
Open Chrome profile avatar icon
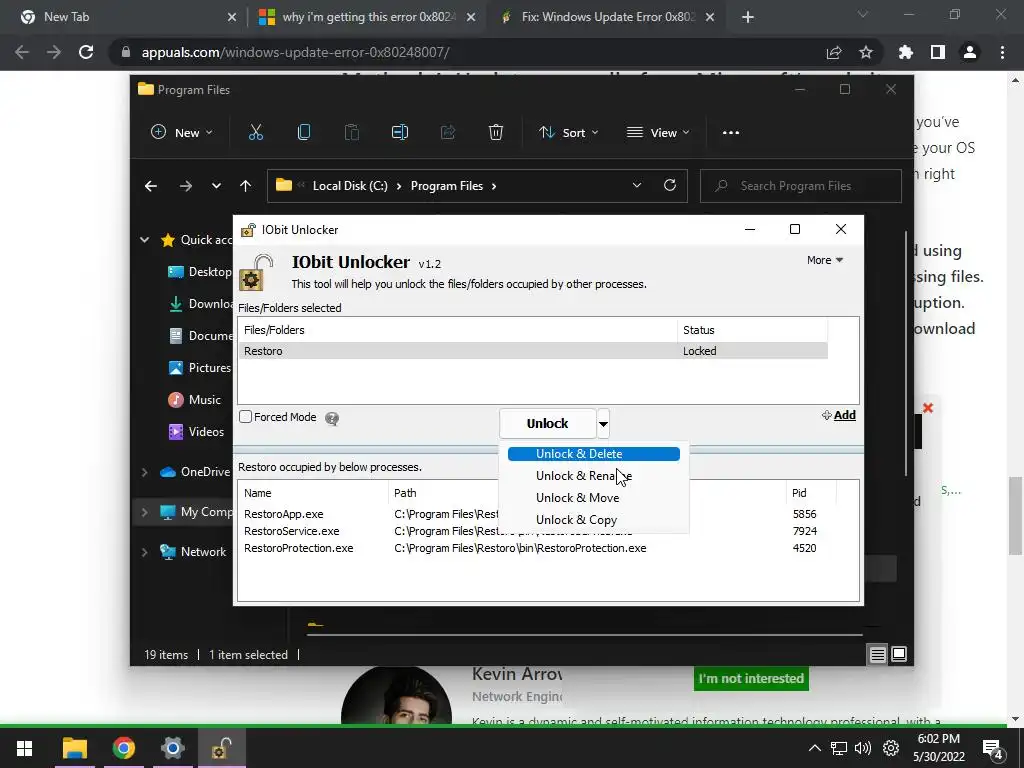tap(970, 52)
